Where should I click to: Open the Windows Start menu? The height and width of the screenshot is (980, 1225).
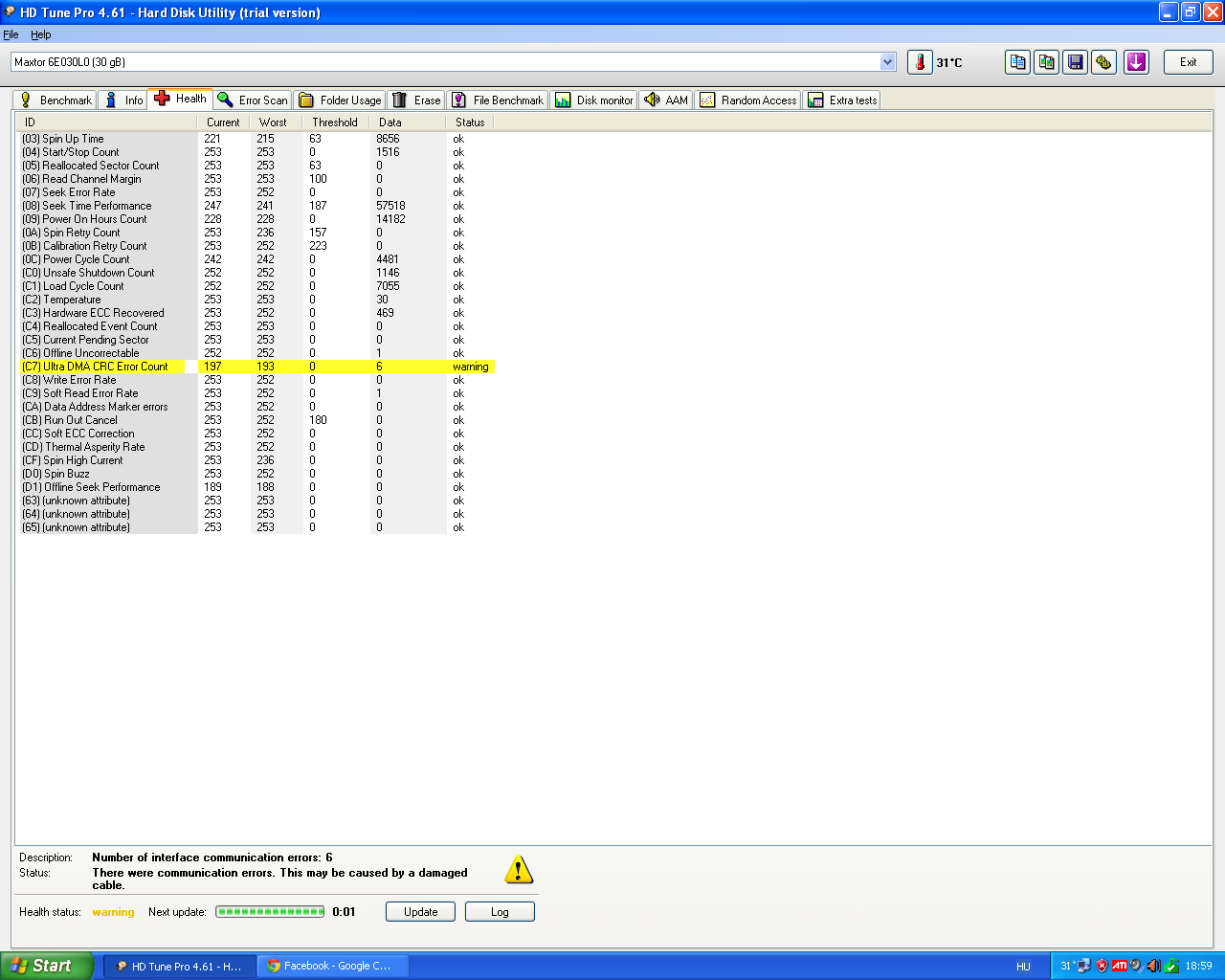point(47,966)
